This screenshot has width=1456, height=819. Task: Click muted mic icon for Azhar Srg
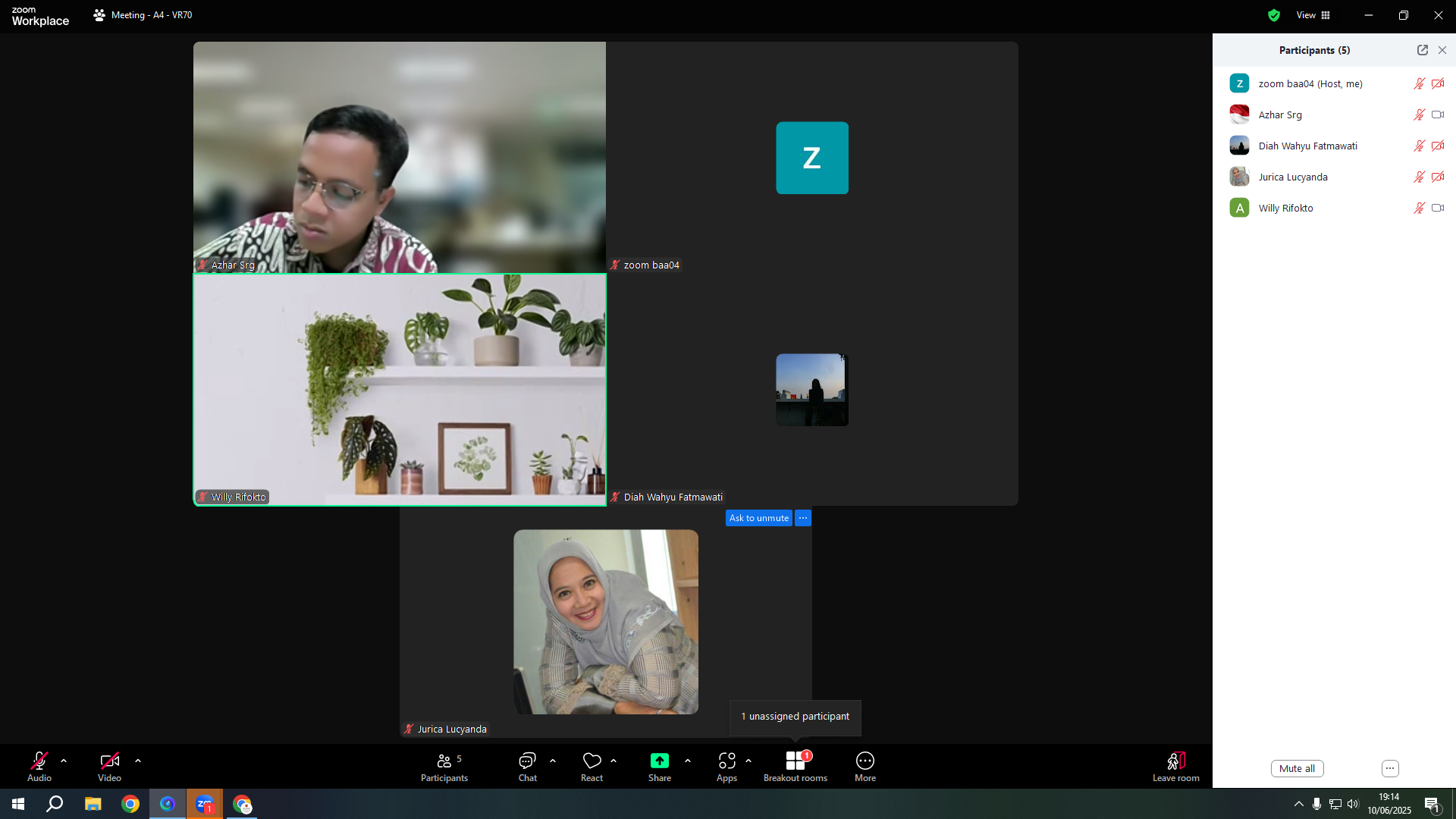[x=1420, y=115]
